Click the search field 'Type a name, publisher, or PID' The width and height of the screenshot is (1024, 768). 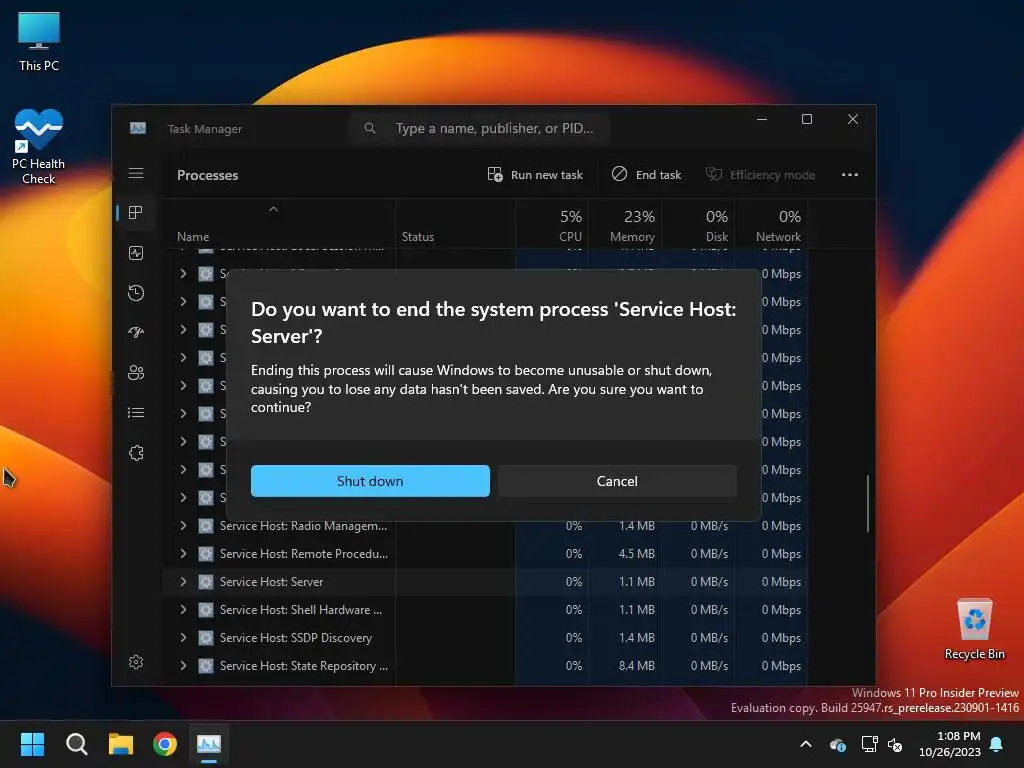tap(479, 128)
